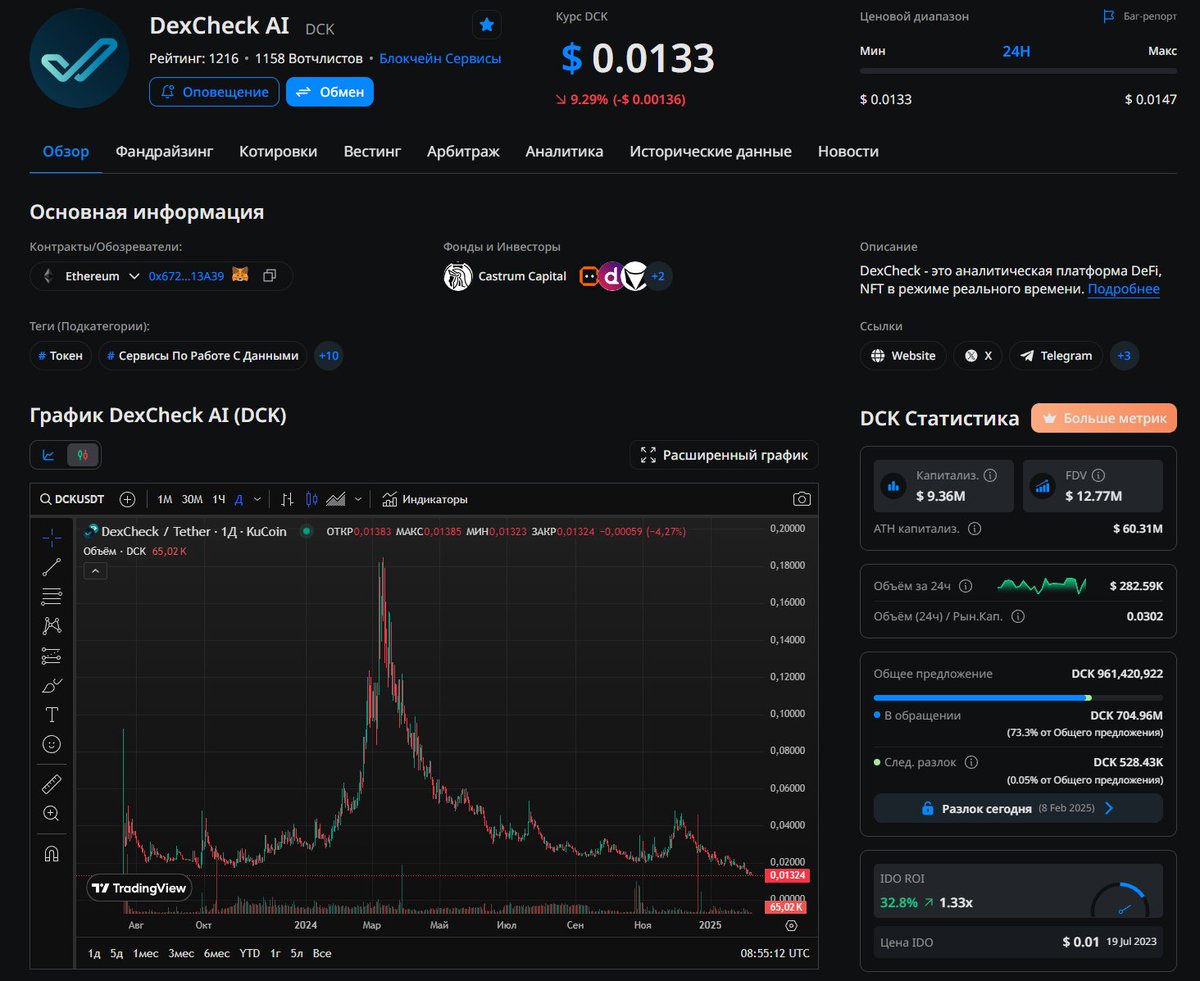Set chart interval to 1М

[x=165, y=499]
